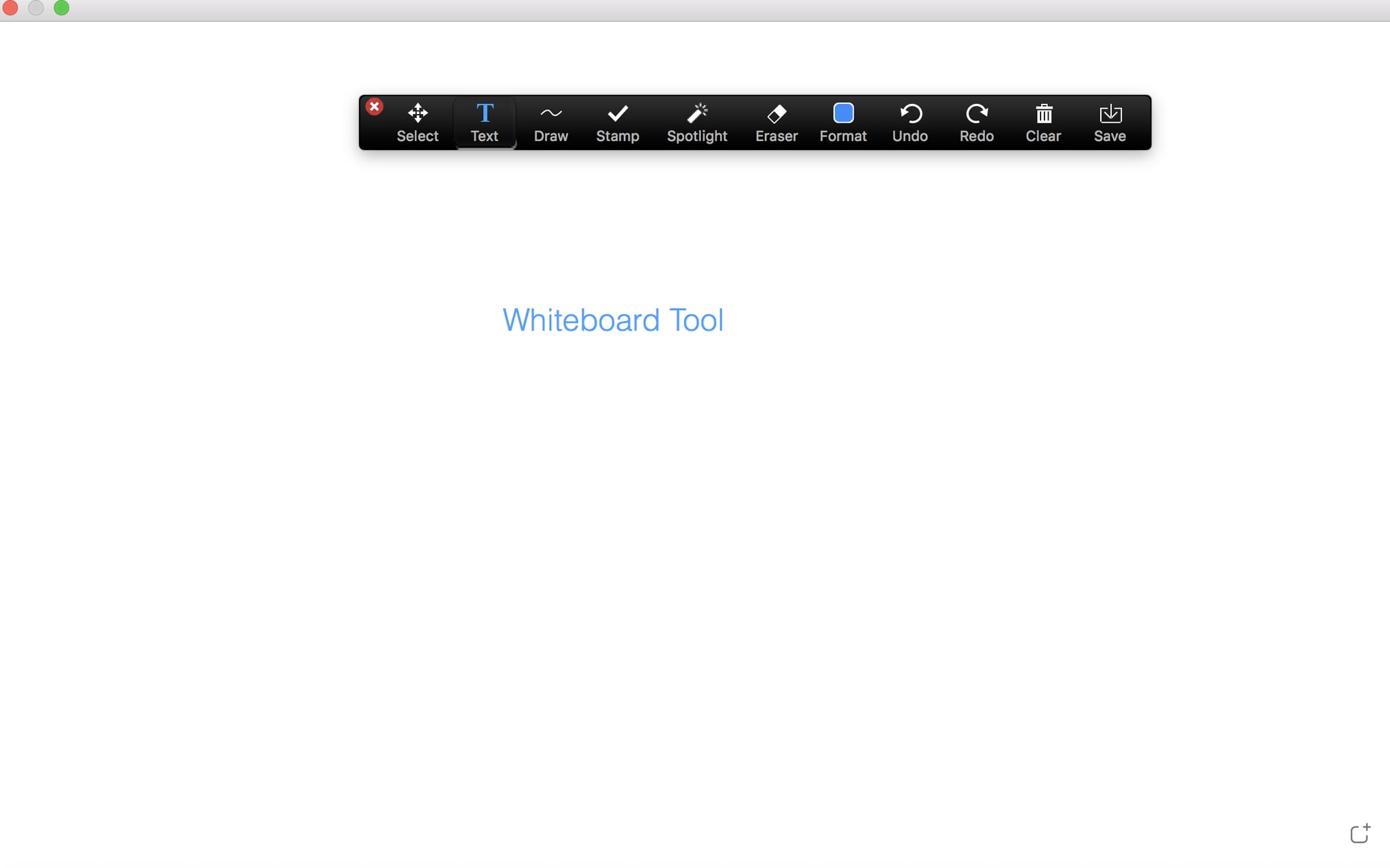The image size is (1390, 868).
Task: Click the Select tool
Action: pos(417,121)
